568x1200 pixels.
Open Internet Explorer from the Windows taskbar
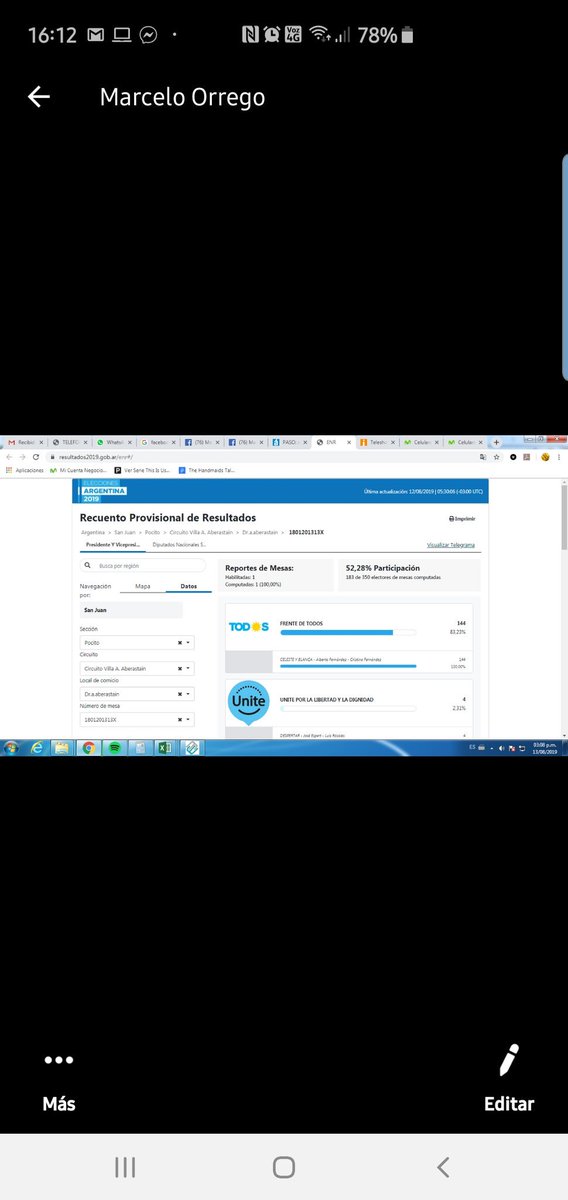point(37,747)
